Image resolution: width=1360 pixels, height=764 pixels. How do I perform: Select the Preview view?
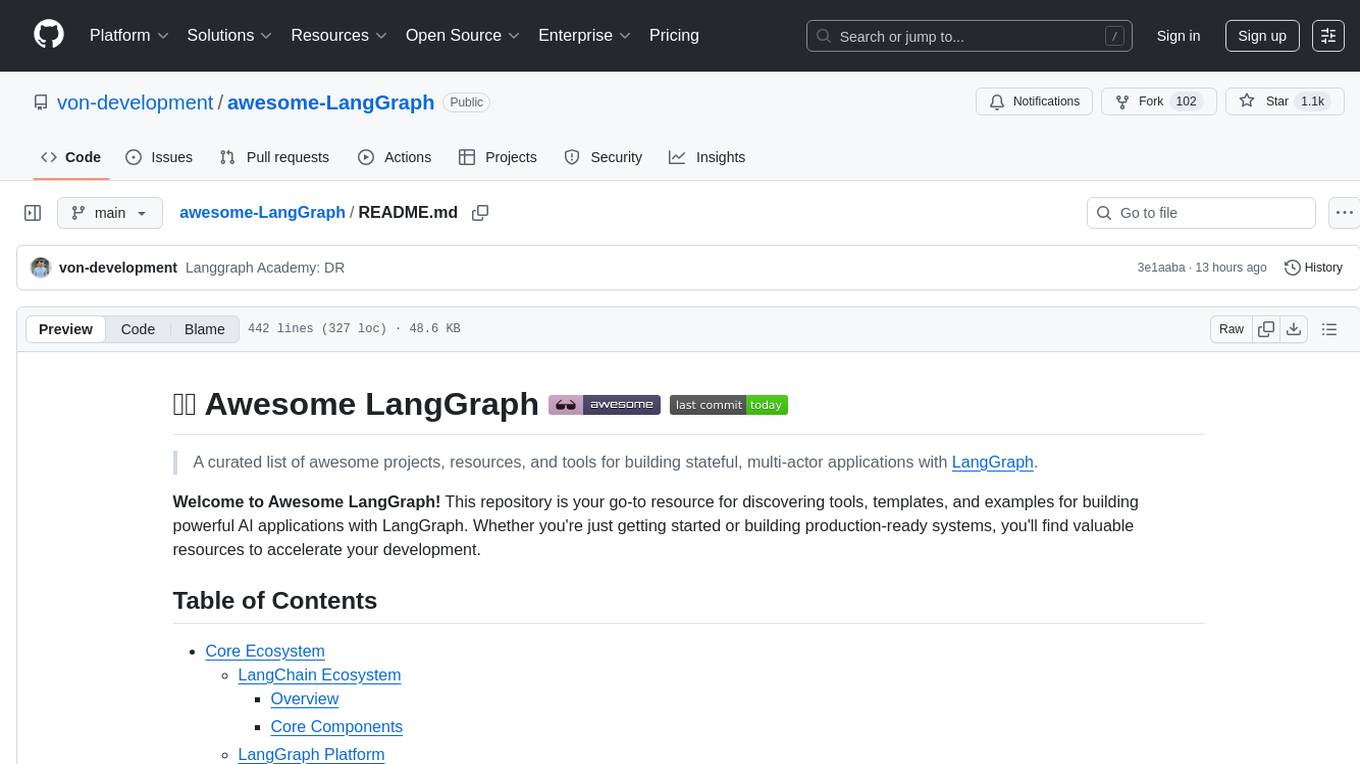(66, 329)
